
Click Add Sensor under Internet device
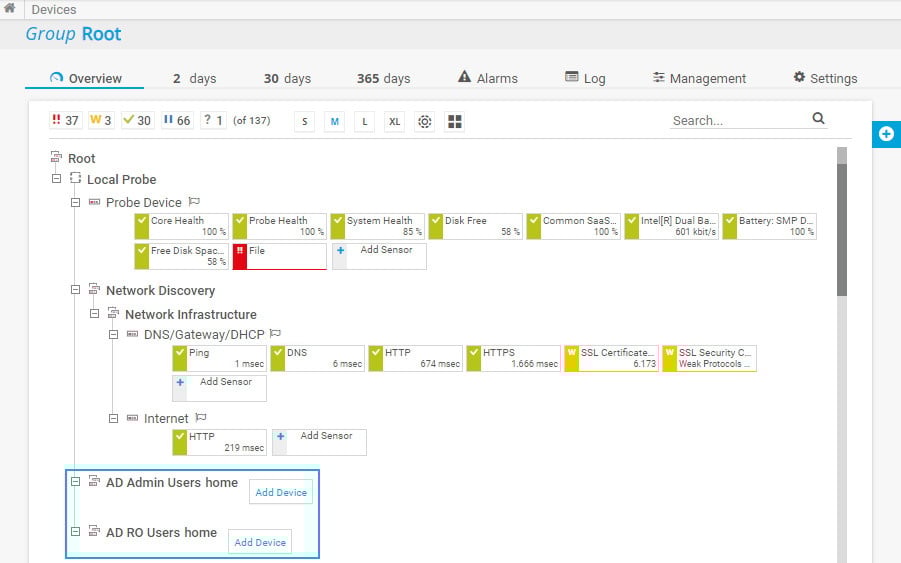[319, 441]
